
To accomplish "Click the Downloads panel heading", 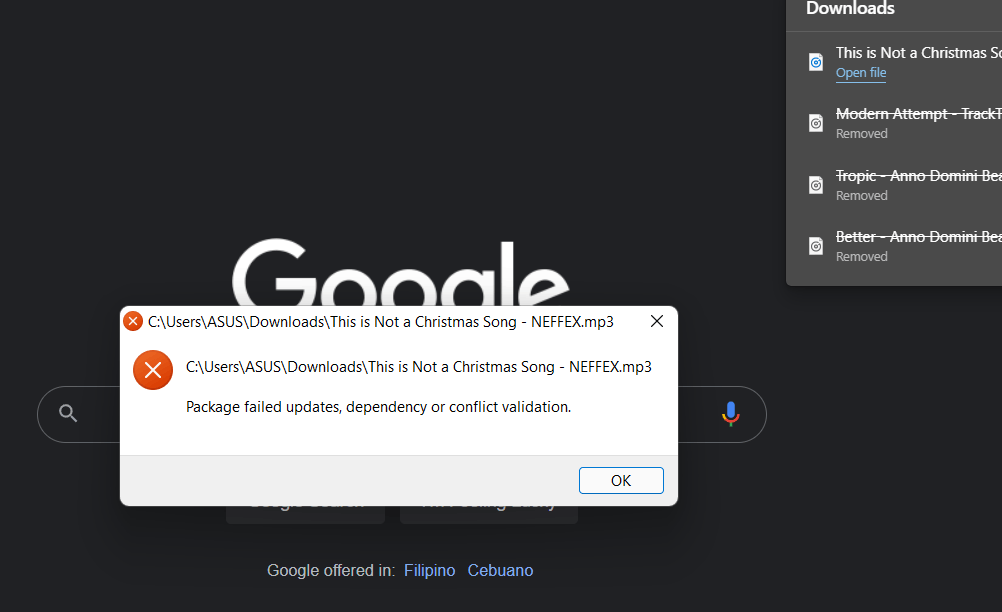I will (x=850, y=8).
